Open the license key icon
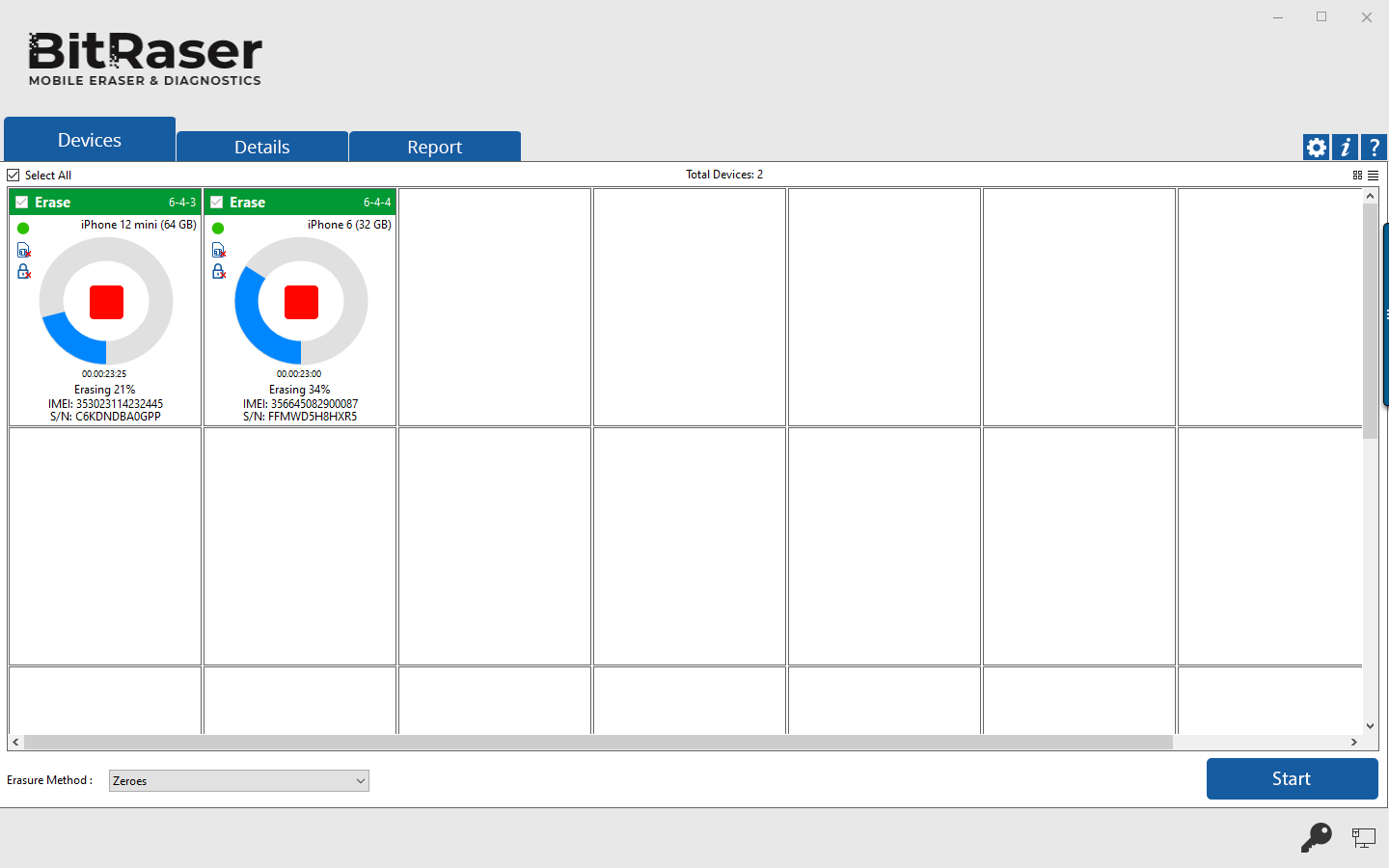The width and height of the screenshot is (1389, 868). coord(1316,837)
